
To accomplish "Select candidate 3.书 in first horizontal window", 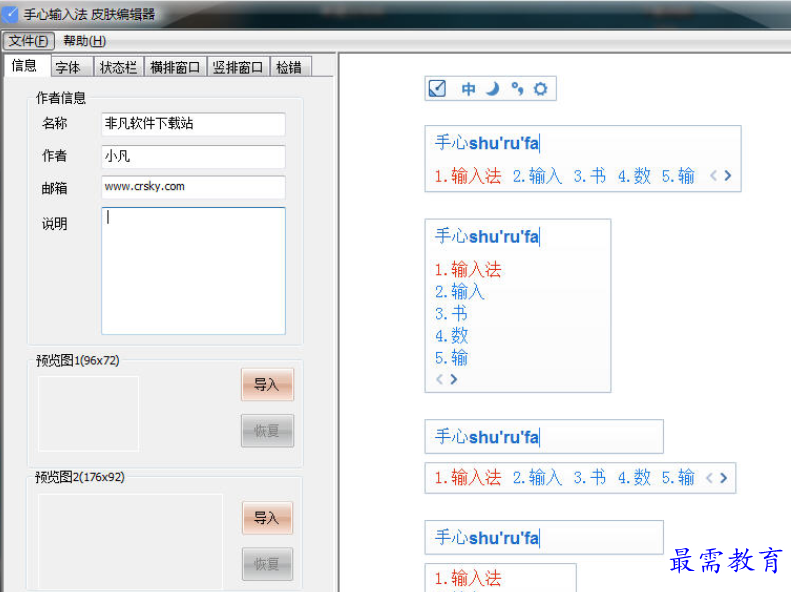I will coord(589,176).
